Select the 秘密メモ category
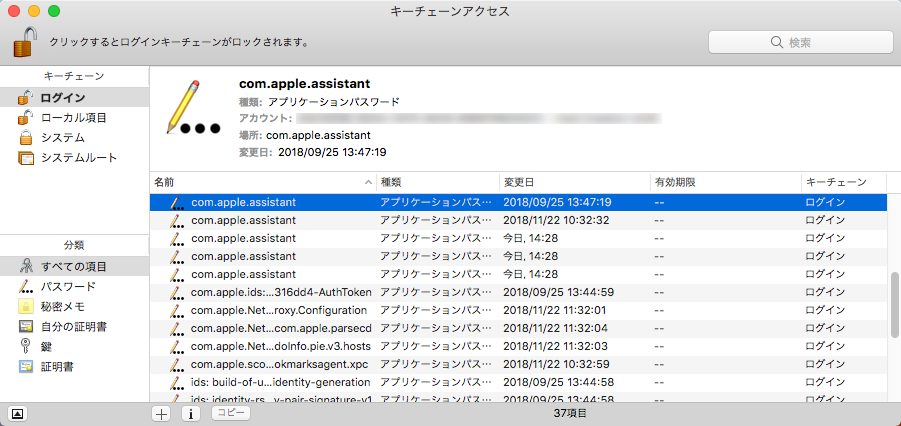This screenshot has width=901, height=426. click(62, 306)
